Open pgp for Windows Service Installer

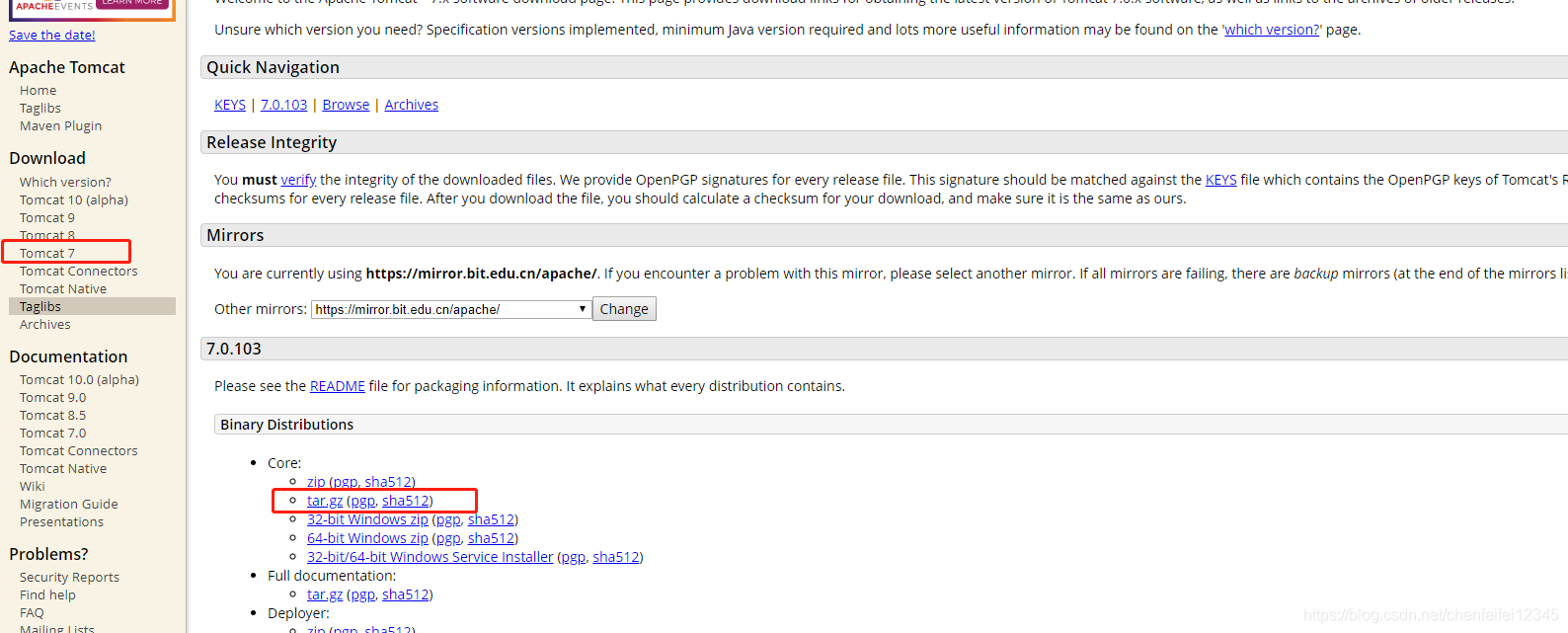pyautogui.click(x=574, y=557)
